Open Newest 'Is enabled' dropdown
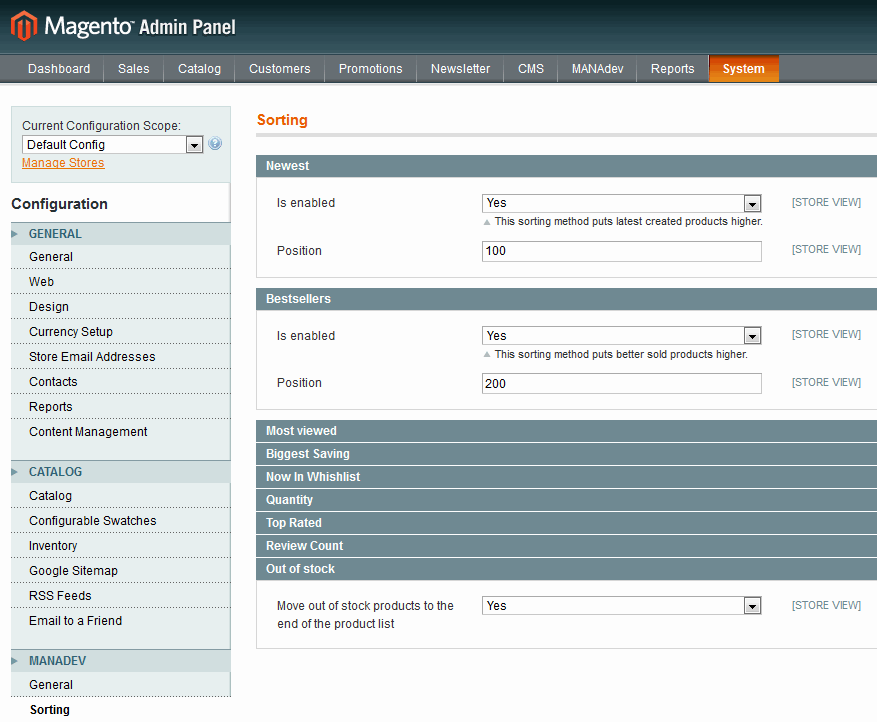The width and height of the screenshot is (877, 722). point(621,203)
